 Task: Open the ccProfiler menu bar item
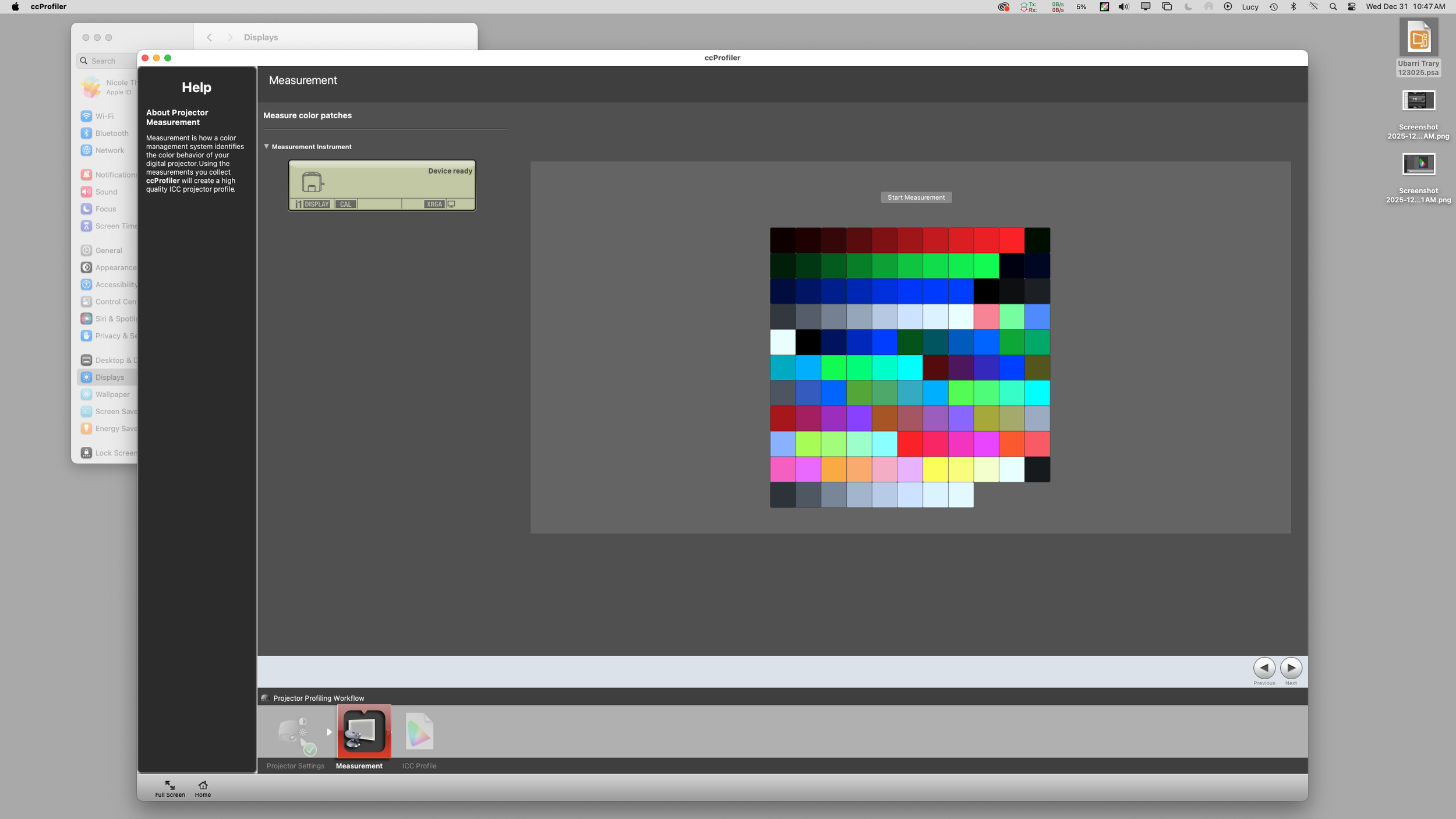(x=48, y=7)
